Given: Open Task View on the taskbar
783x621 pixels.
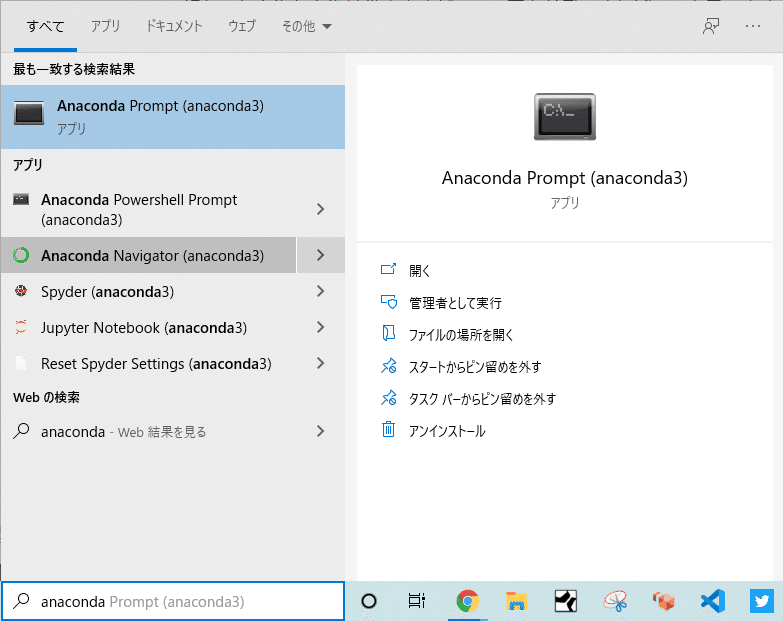Looking at the screenshot, I should pos(416,601).
